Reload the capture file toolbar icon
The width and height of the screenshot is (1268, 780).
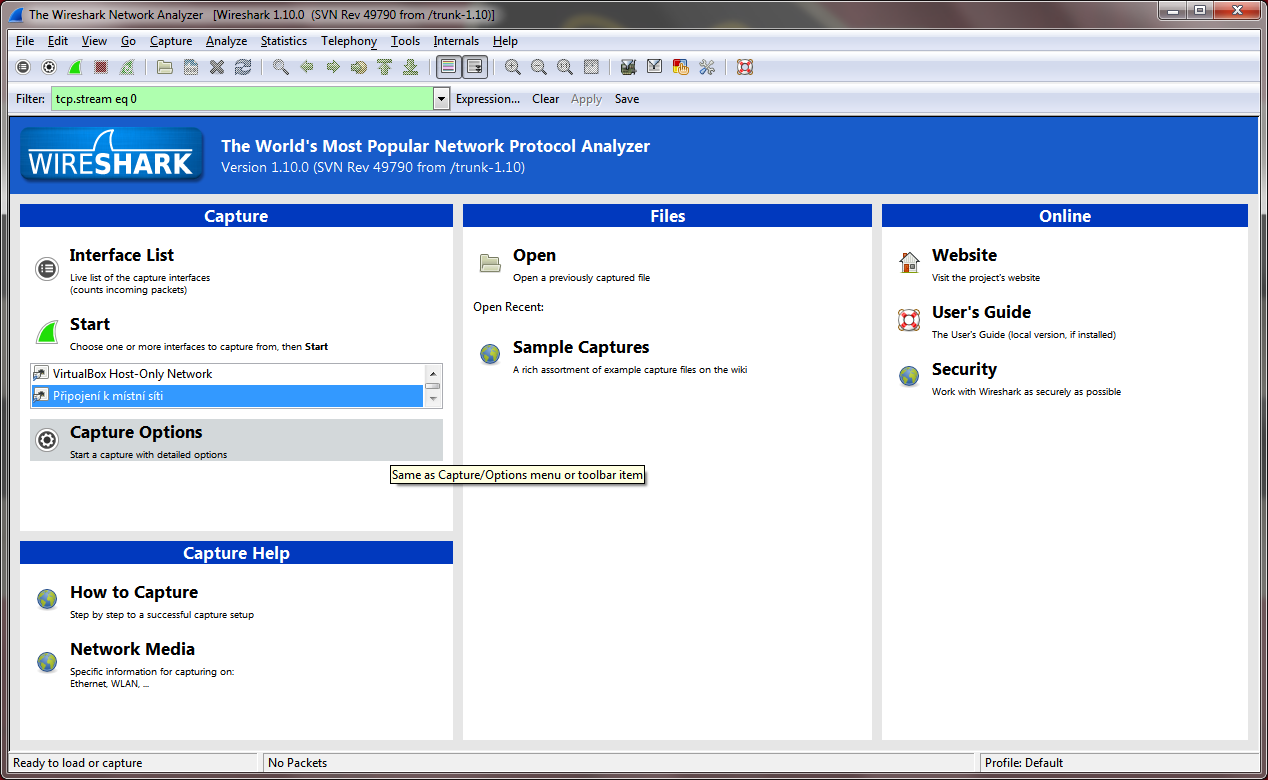pyautogui.click(x=243, y=67)
